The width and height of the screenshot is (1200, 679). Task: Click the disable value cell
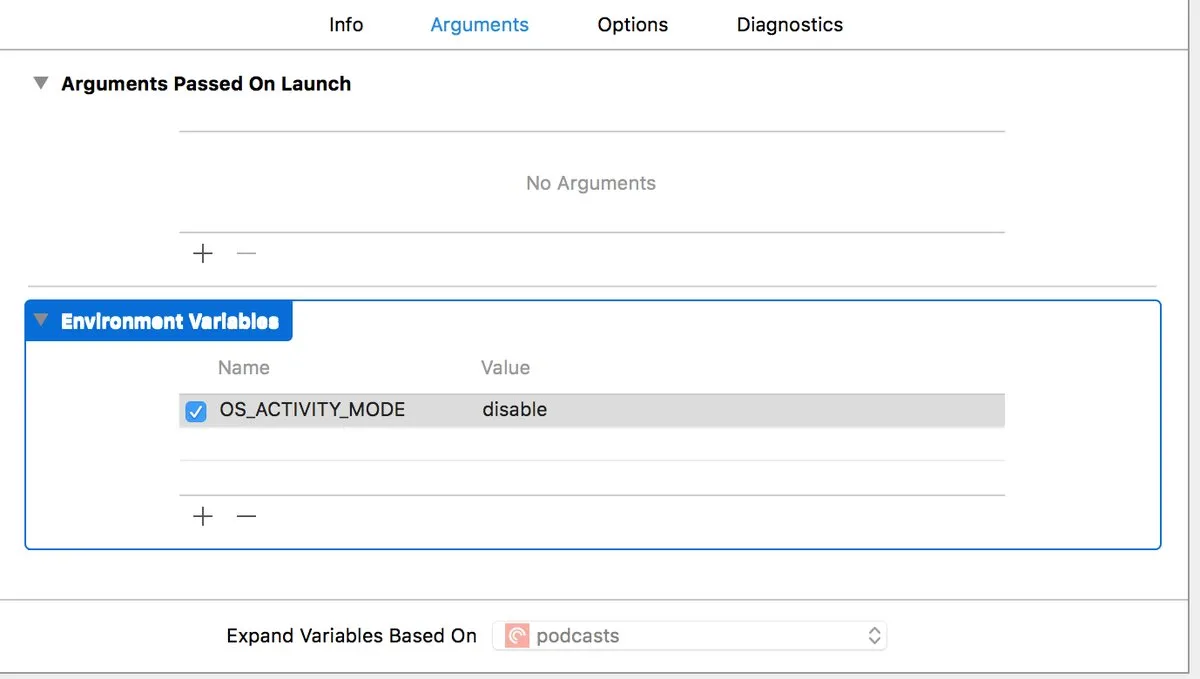click(x=515, y=410)
